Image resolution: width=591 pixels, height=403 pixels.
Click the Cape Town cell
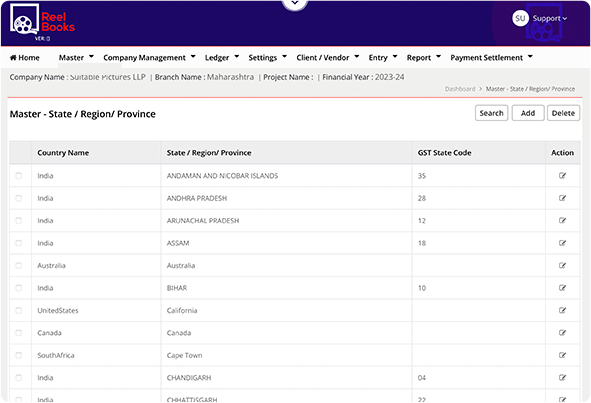184,355
